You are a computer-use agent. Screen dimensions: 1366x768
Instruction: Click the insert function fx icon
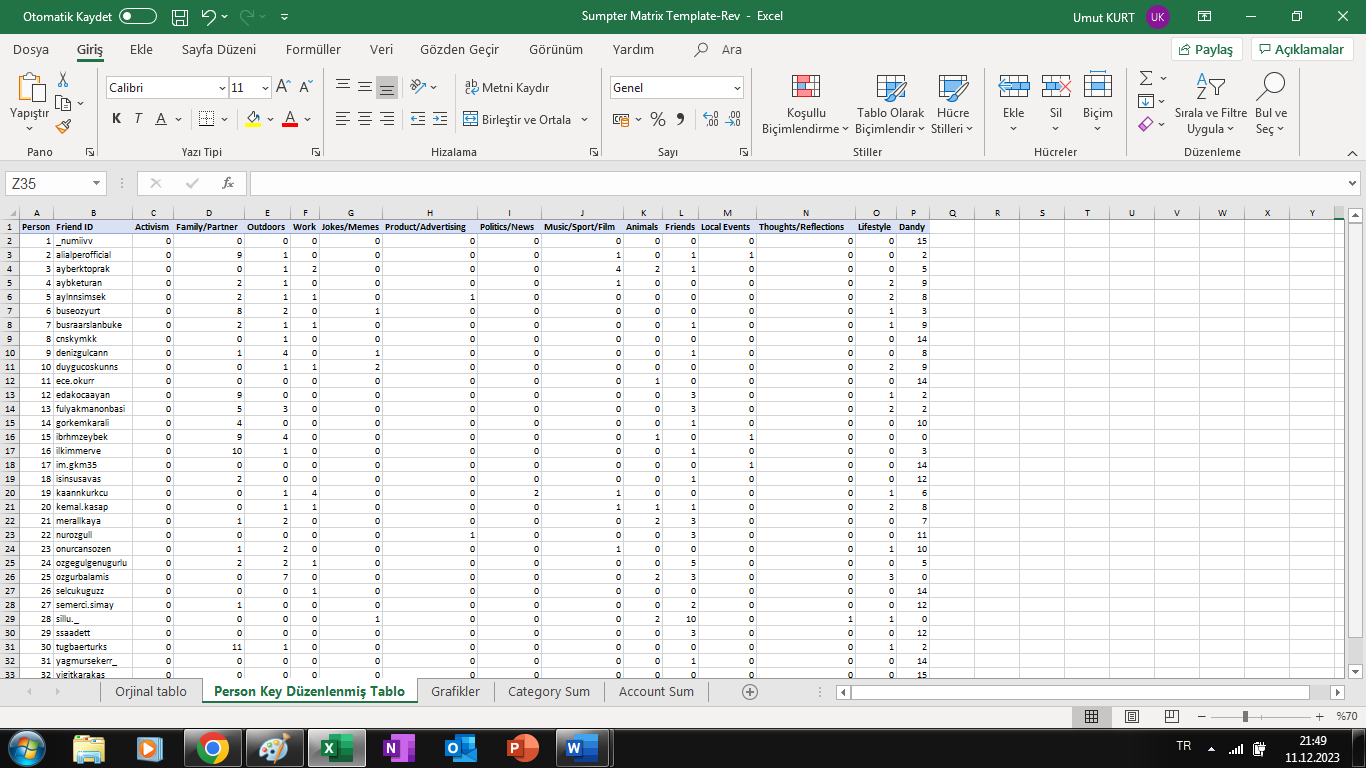coord(228,183)
